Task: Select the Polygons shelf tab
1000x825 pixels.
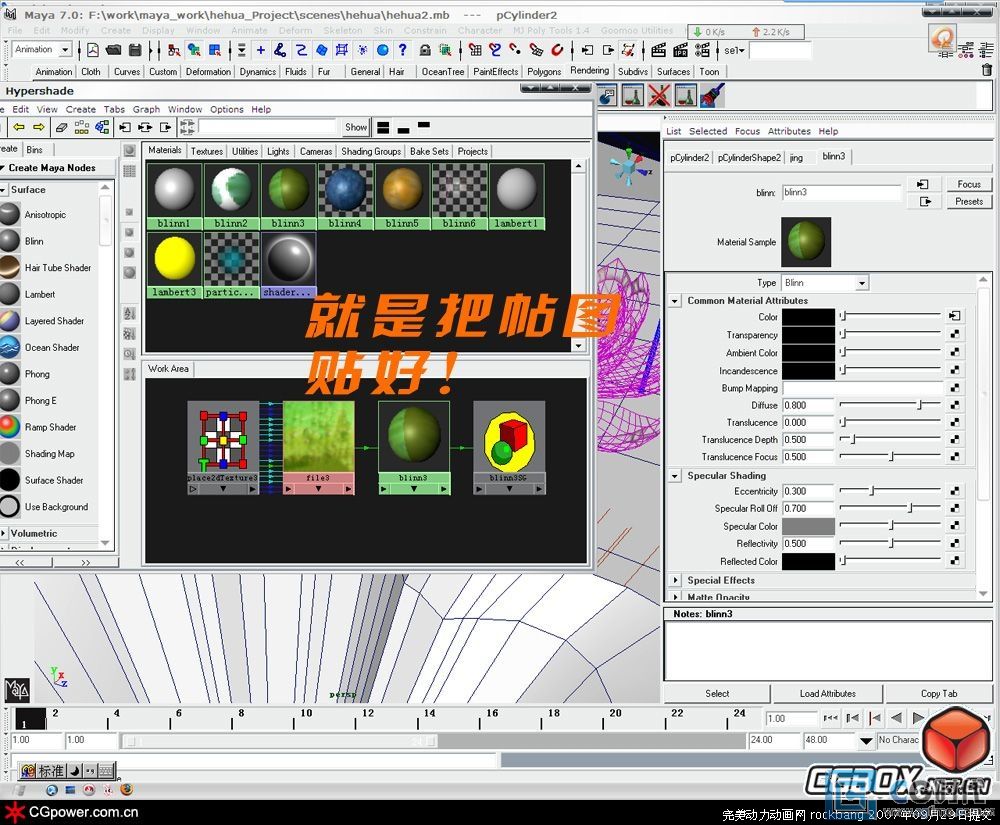Action: pyautogui.click(x=544, y=71)
